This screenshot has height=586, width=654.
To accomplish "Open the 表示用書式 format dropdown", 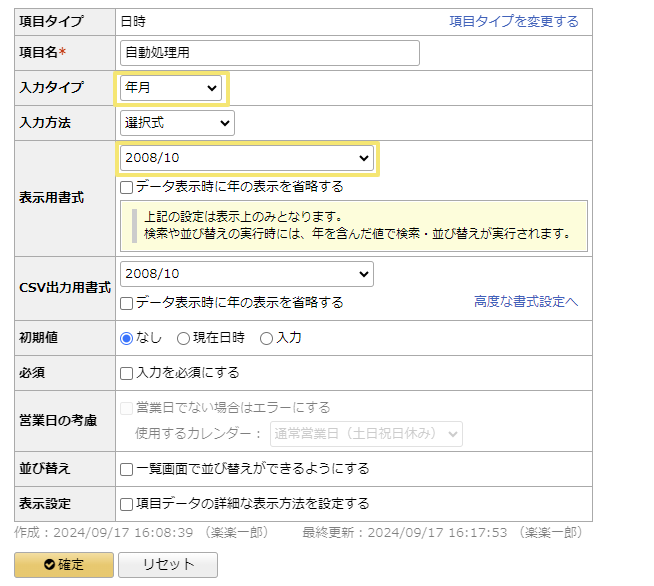I will click(246, 158).
